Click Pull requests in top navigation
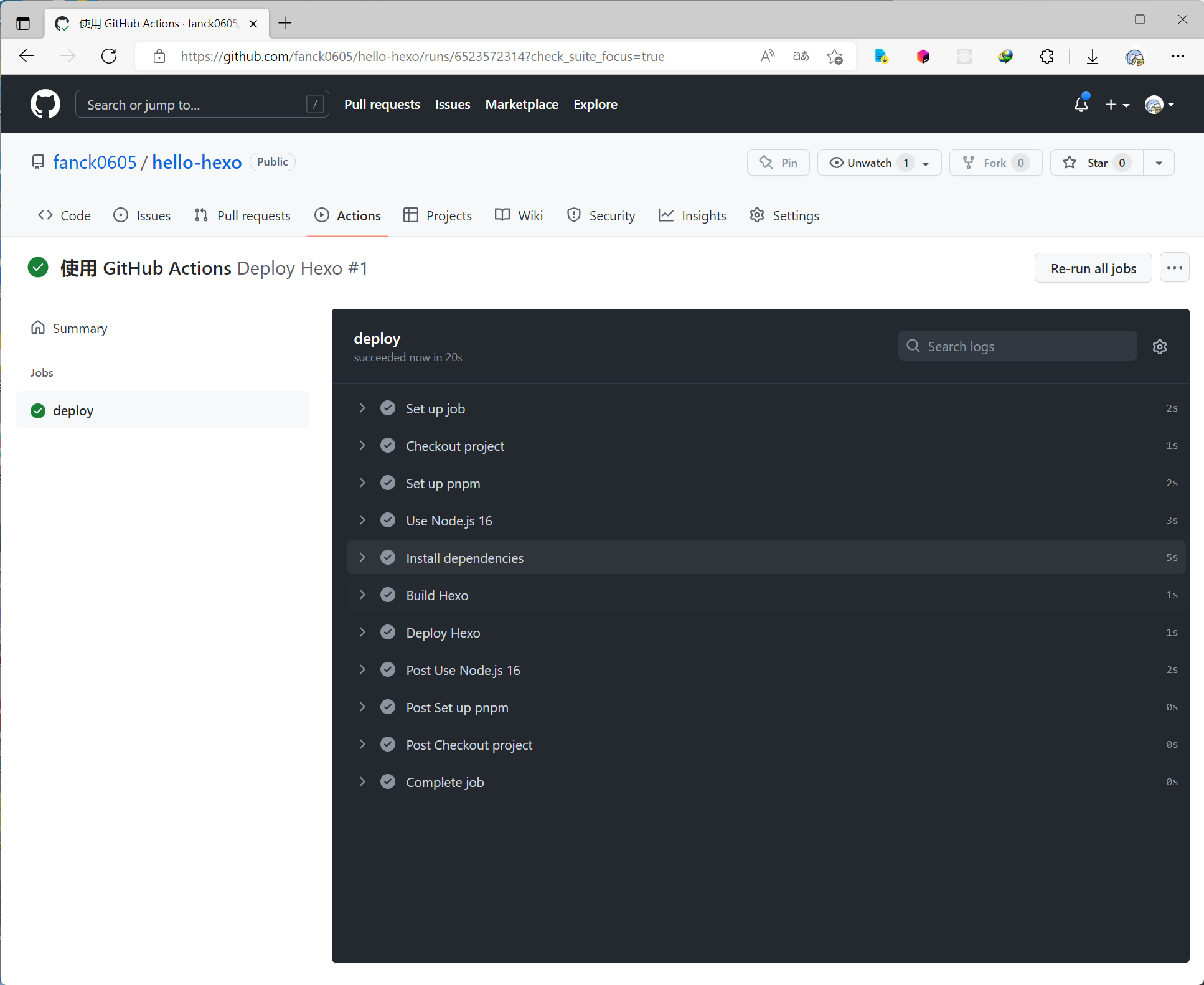Viewport: 1204px width, 985px height. (x=382, y=105)
